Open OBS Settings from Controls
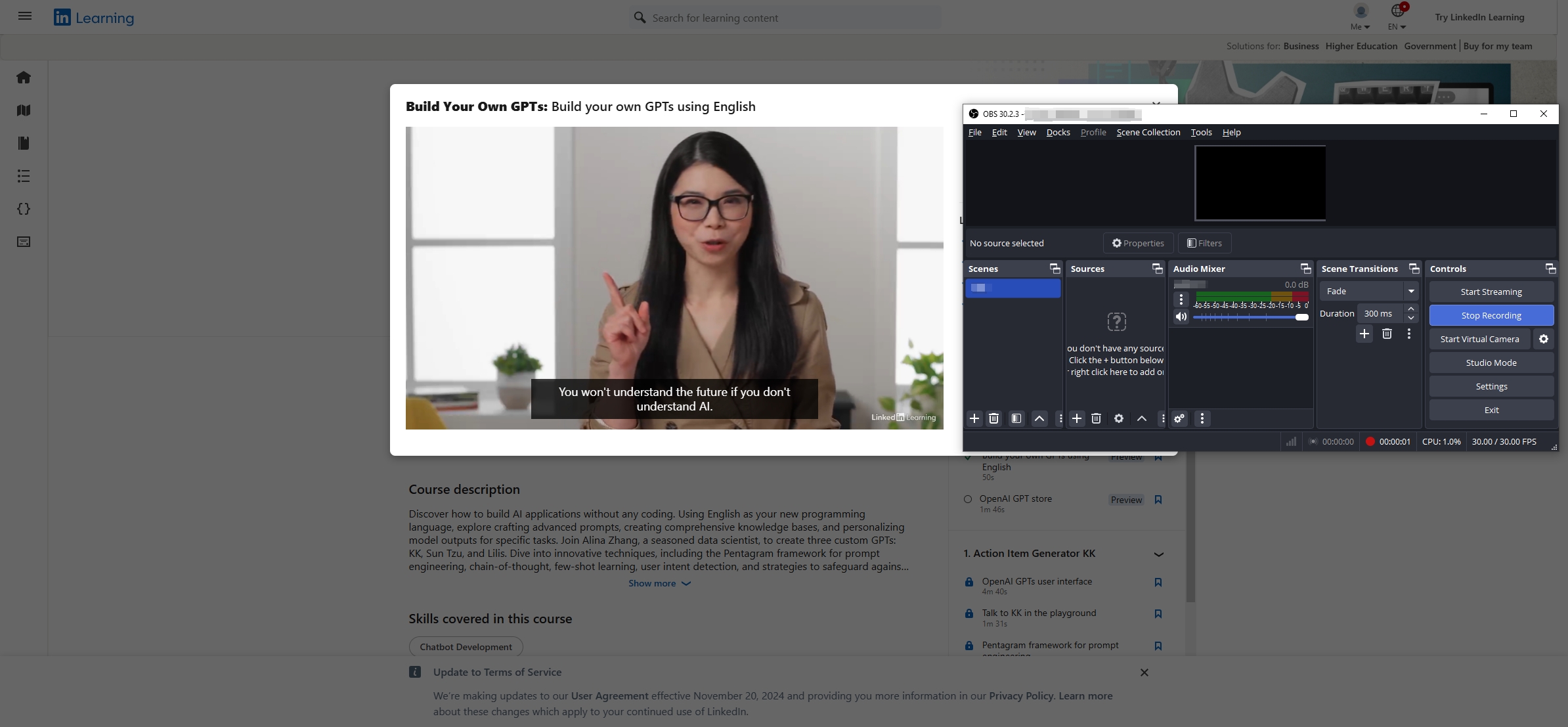This screenshot has height=727, width=1568. tap(1491, 386)
